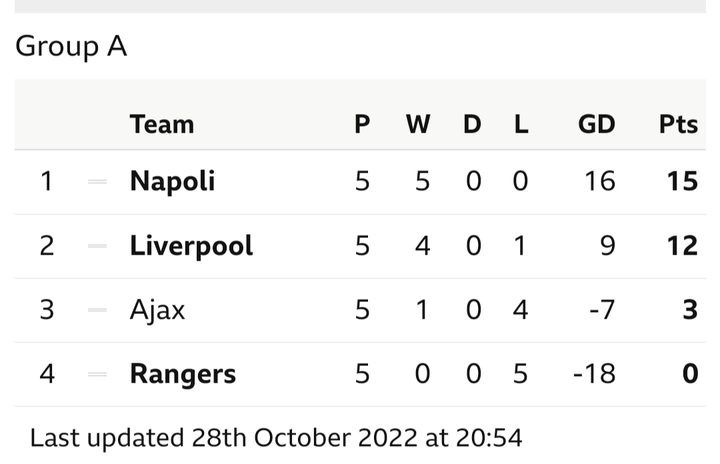720x464 pixels.
Task: Select the Group A heading
Action: 71,46
